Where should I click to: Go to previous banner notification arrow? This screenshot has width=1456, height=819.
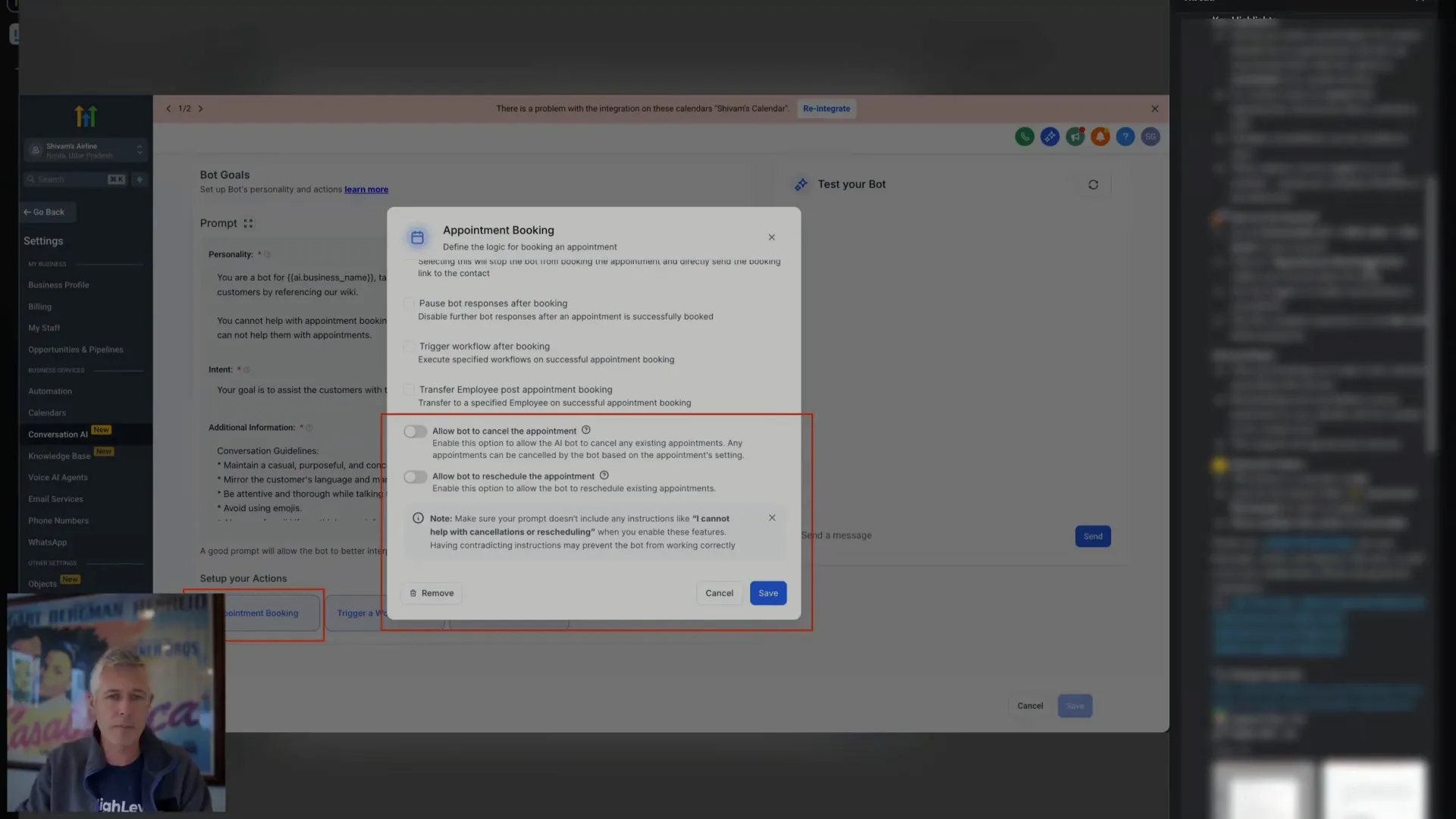click(168, 108)
